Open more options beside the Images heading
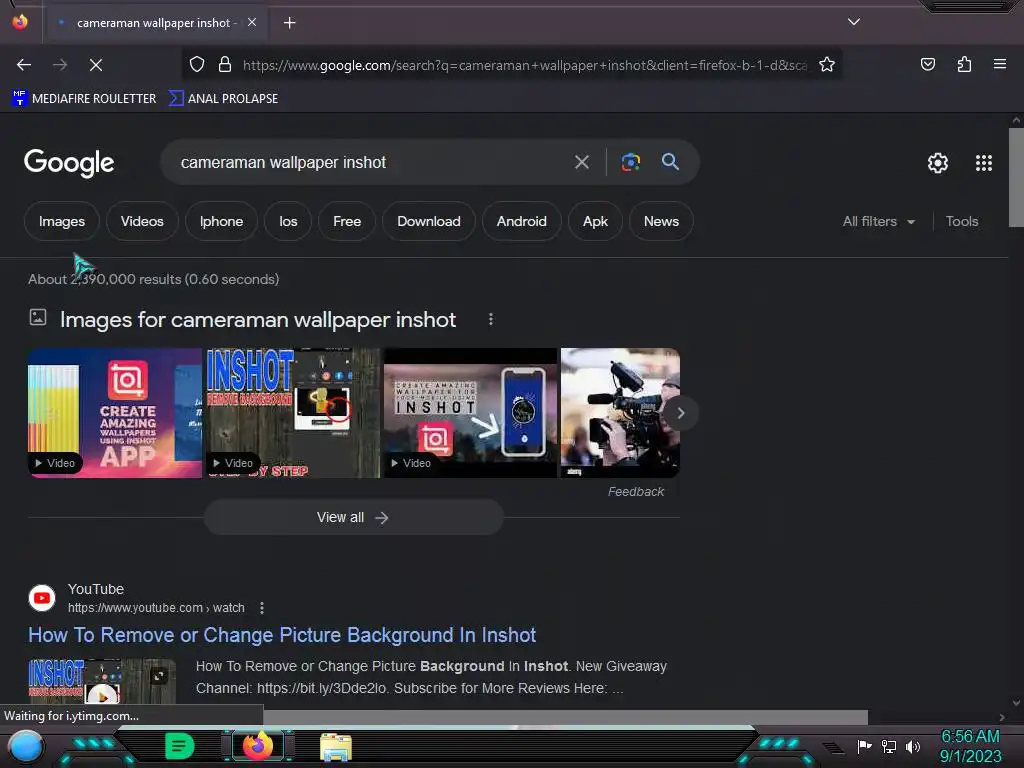Screen dimensions: 1024x768 (x=490, y=319)
